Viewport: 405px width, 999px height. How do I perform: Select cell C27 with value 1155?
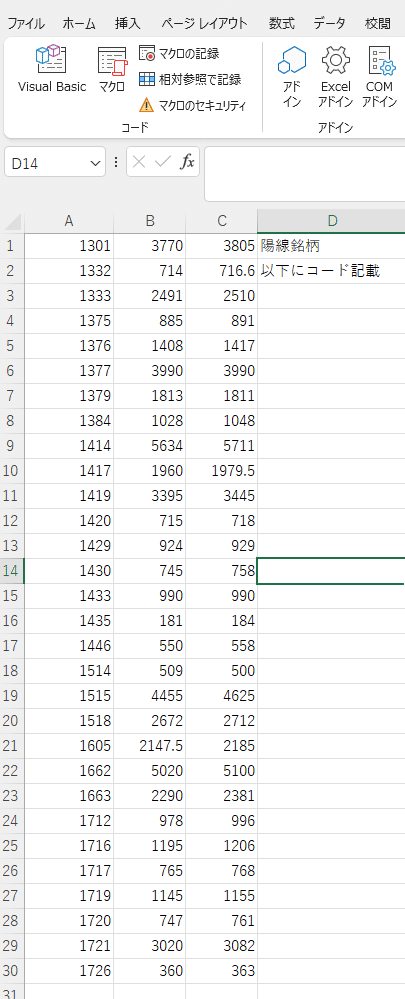pos(222,896)
